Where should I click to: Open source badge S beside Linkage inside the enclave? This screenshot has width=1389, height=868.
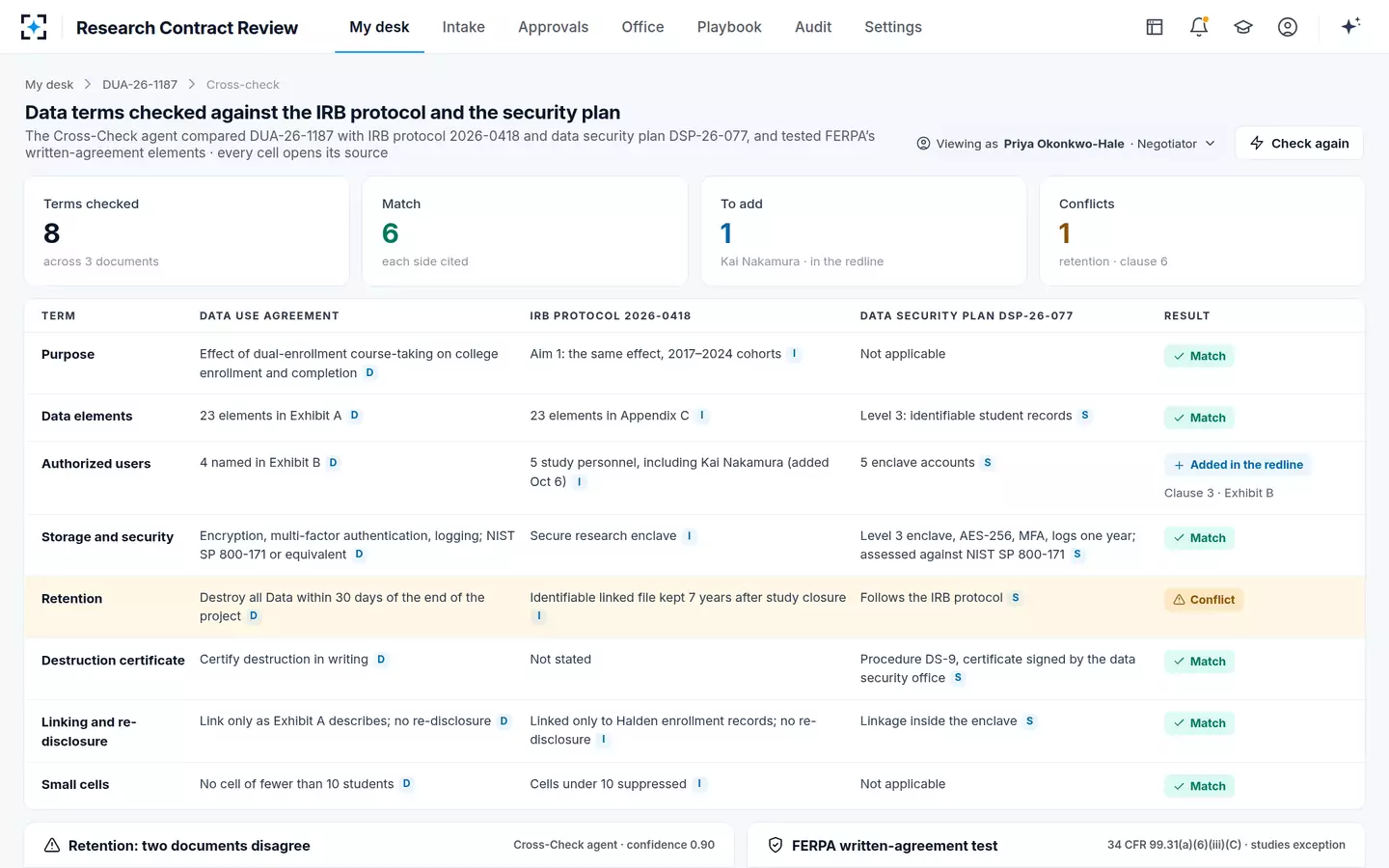1030,721
